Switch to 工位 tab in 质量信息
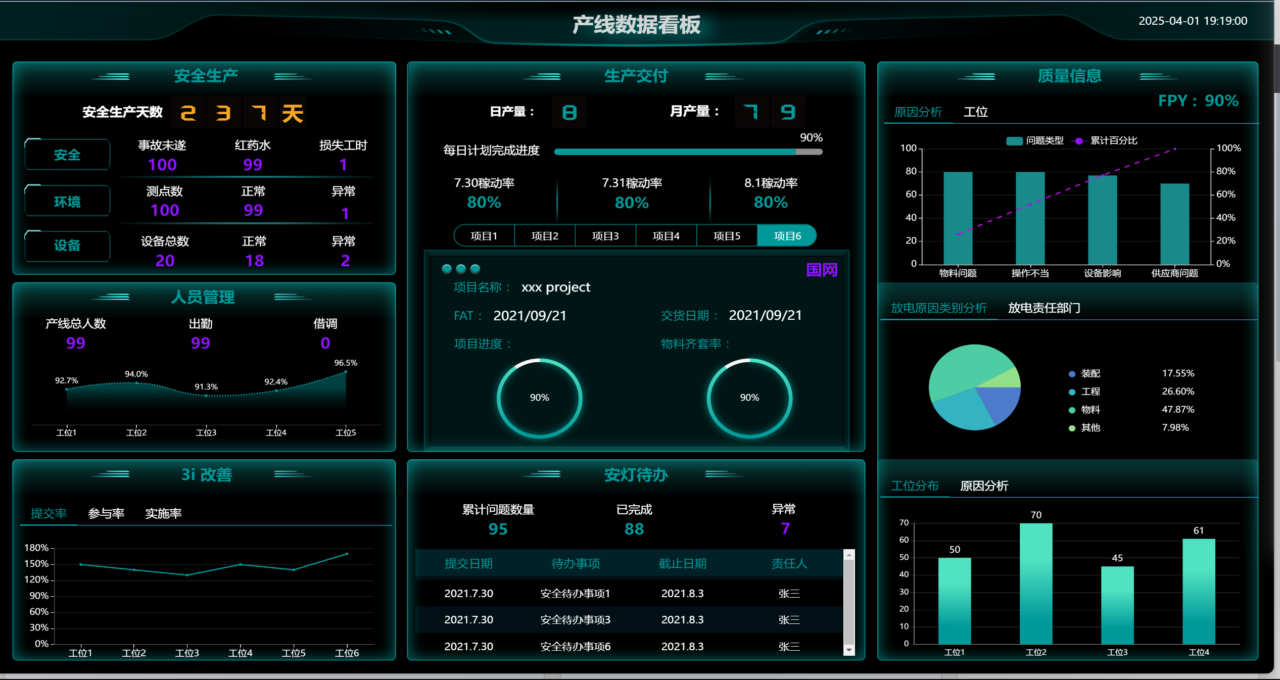 click(976, 112)
